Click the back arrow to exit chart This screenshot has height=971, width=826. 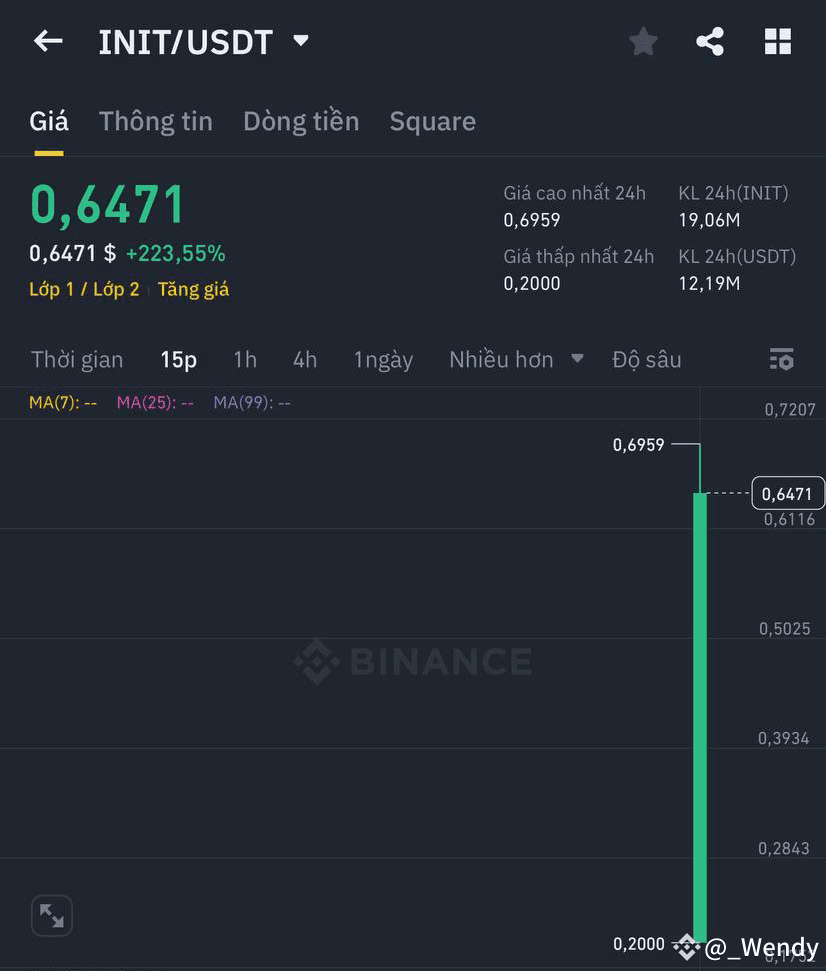47,40
